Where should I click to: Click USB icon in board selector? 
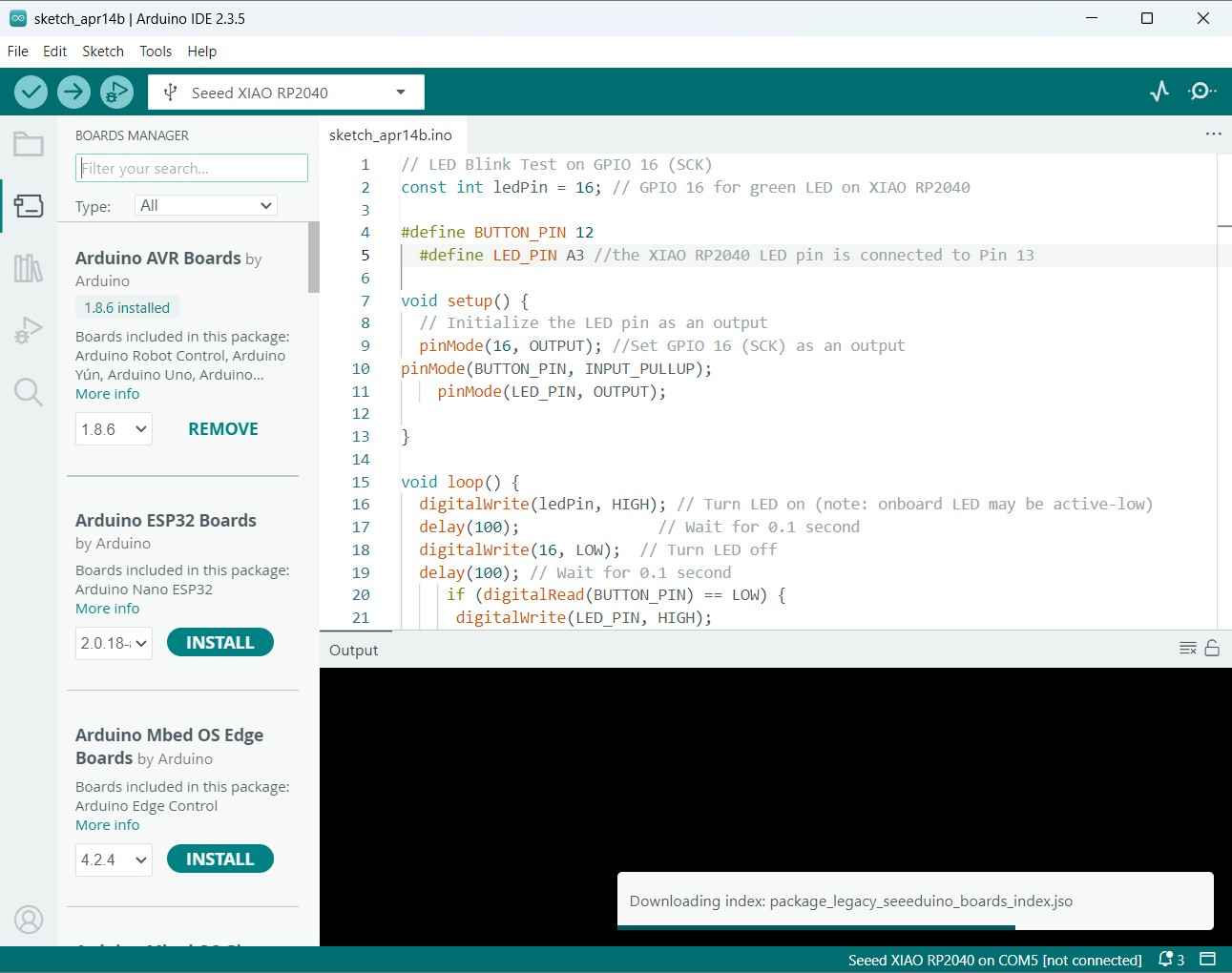click(171, 93)
